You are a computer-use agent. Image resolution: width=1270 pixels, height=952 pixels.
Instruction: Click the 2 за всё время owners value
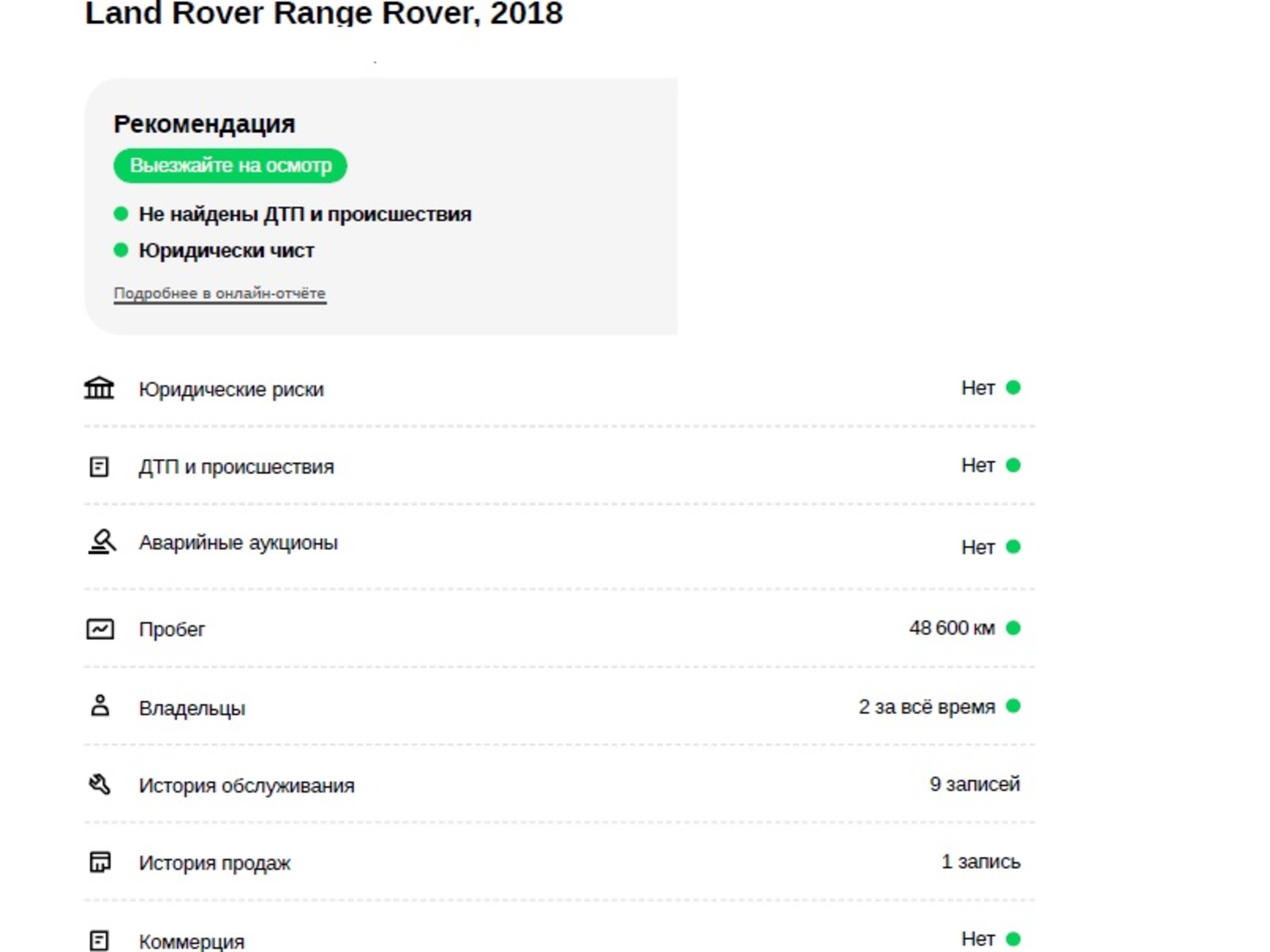[927, 707]
